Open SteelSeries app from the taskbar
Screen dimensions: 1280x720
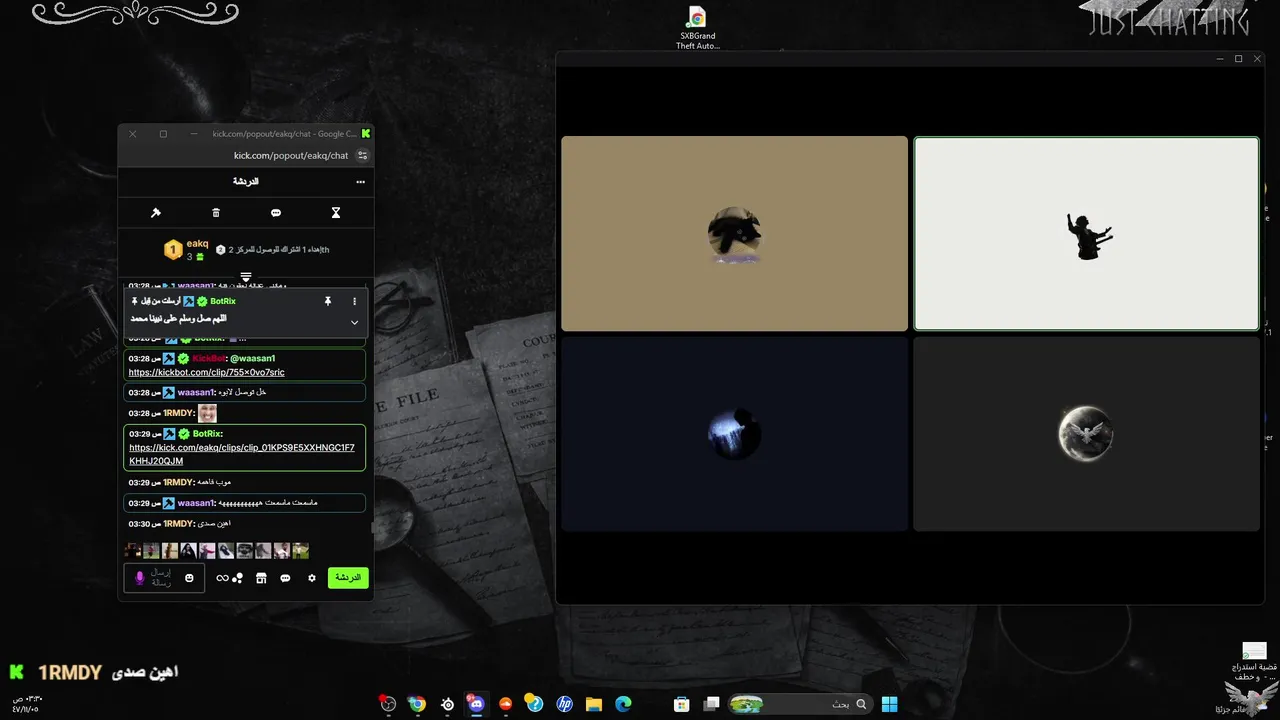coord(447,704)
